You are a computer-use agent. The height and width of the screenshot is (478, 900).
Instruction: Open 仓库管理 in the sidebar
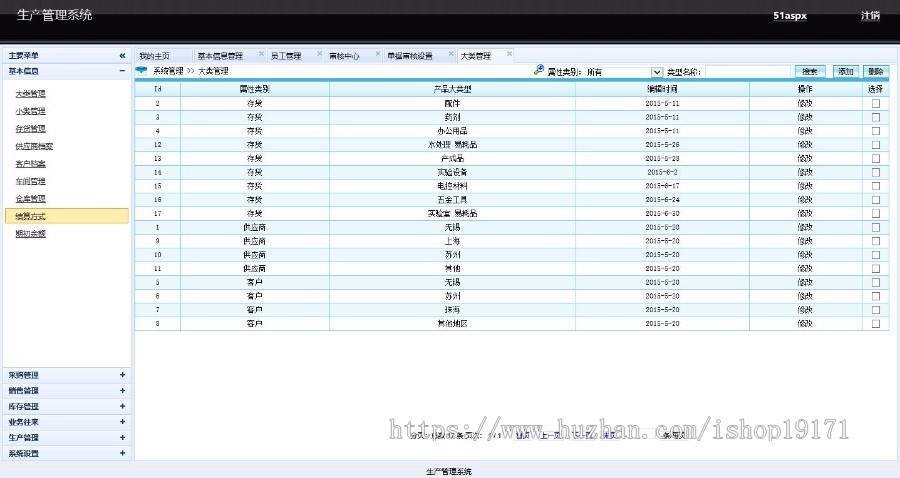point(30,199)
